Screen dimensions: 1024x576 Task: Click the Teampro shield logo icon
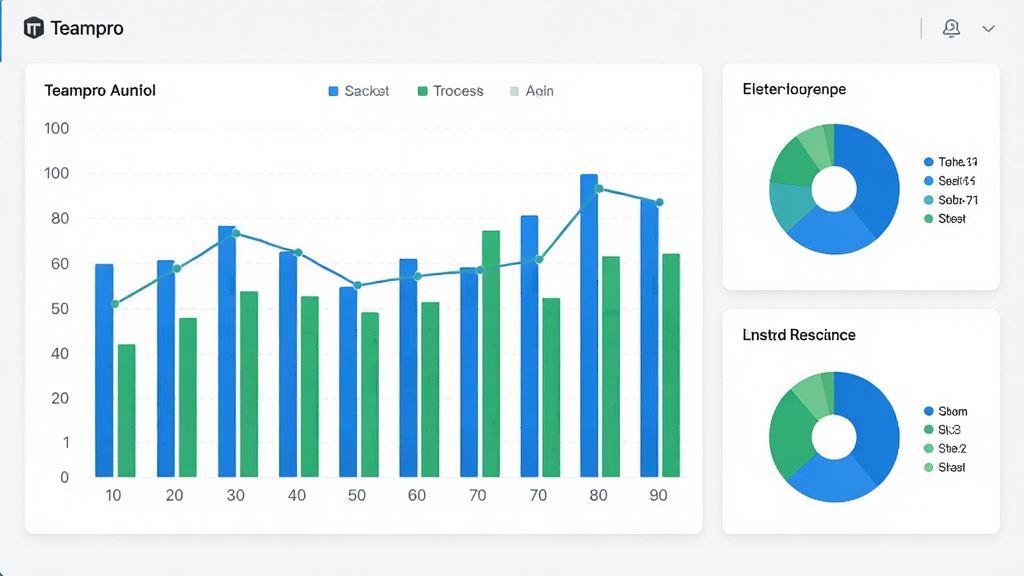(33, 28)
